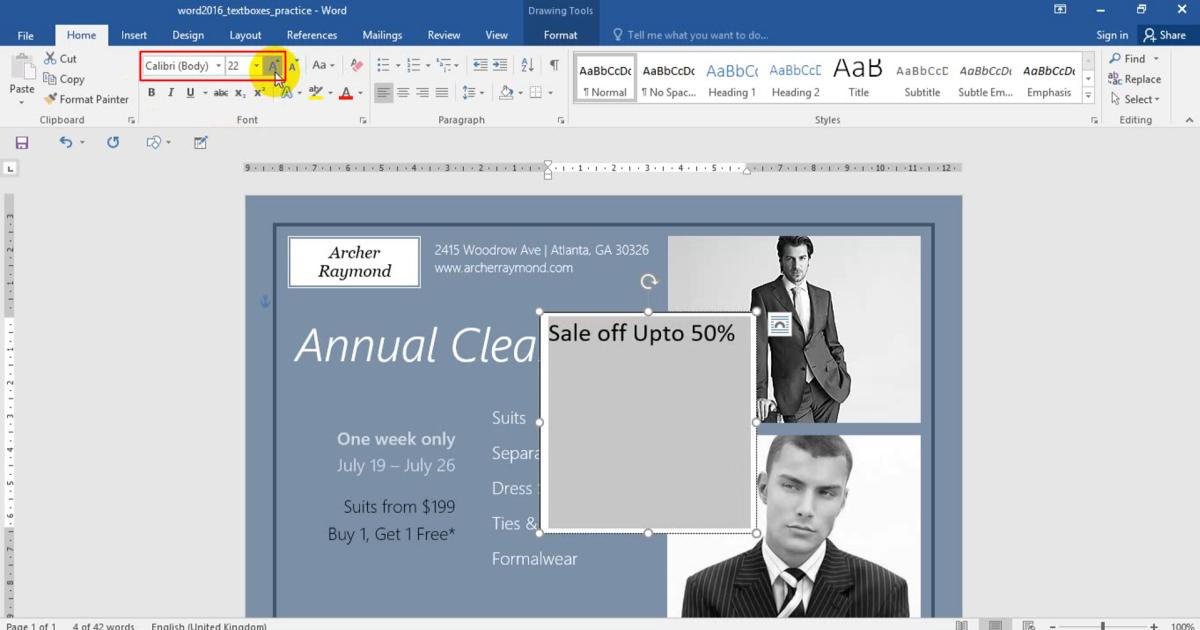Apply red font color
This screenshot has width=1200, height=630.
tap(345, 93)
